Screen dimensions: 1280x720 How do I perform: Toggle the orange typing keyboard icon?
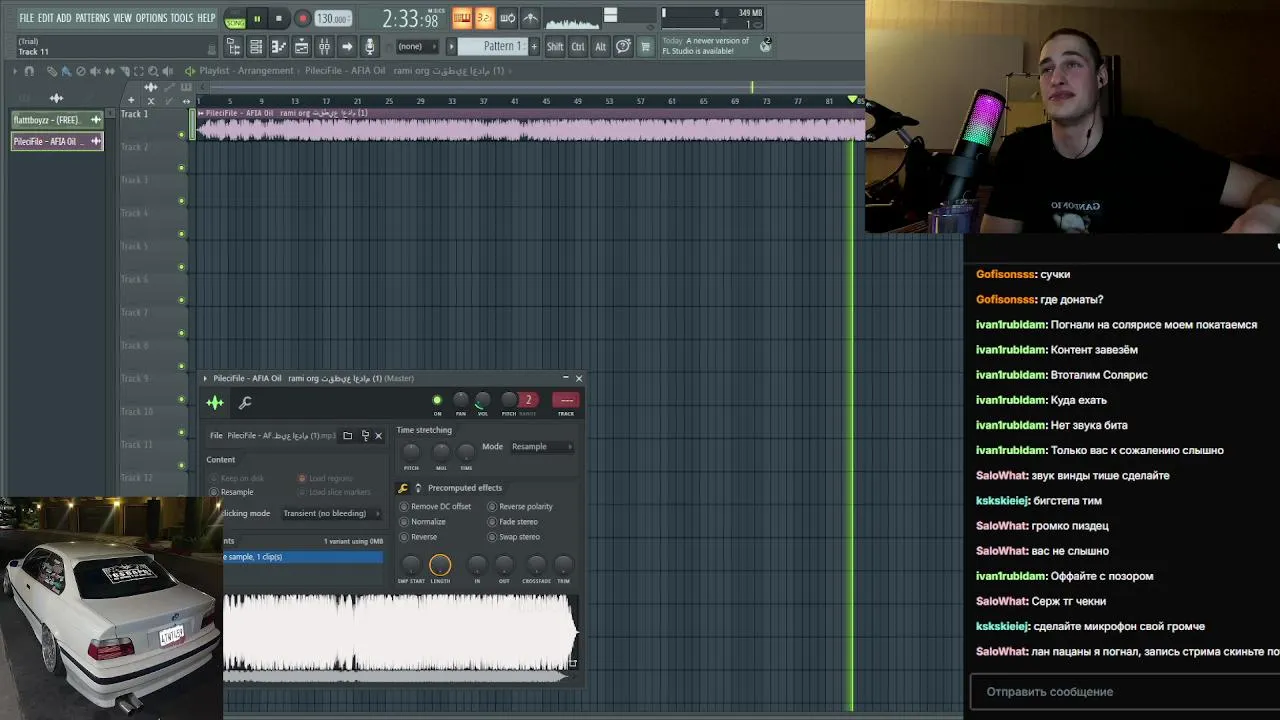(462, 17)
